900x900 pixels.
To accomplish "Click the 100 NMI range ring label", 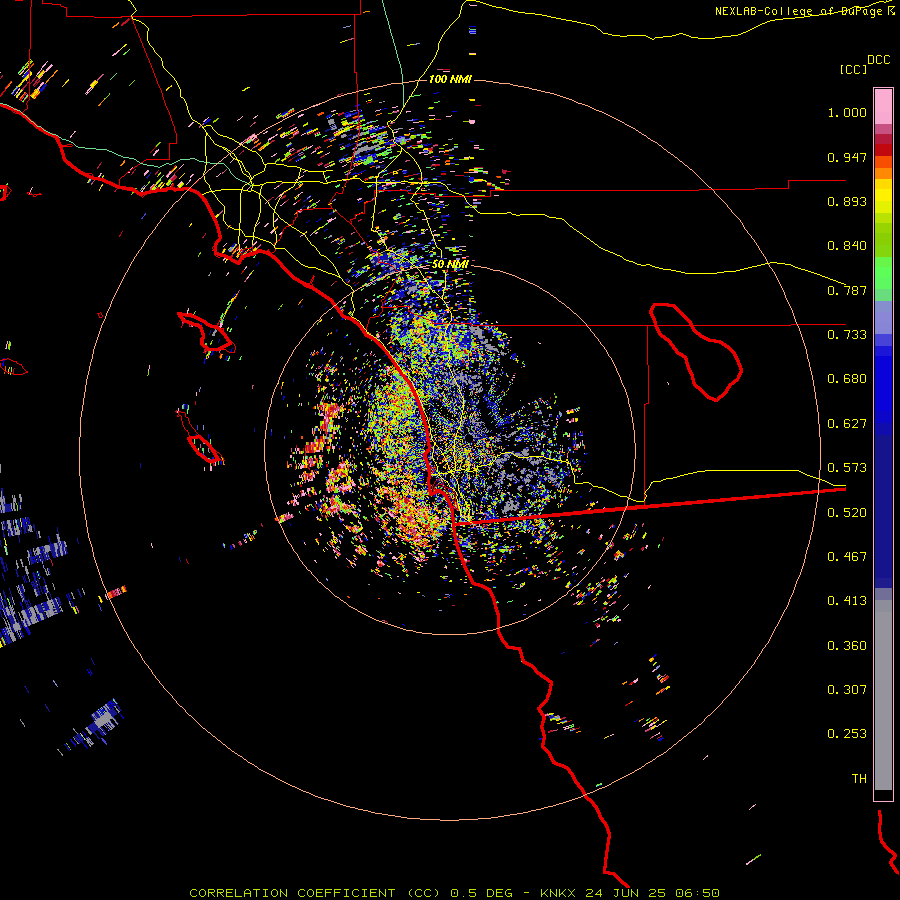I will tap(450, 79).
